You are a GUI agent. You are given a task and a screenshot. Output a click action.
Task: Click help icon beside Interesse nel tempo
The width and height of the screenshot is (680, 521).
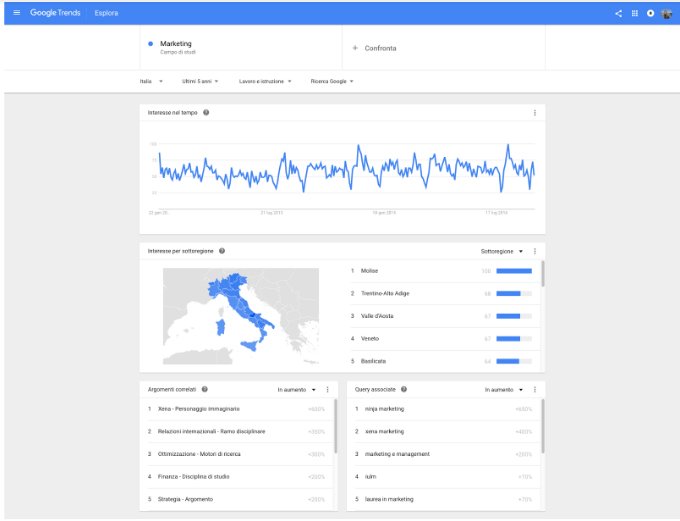[x=206, y=112]
